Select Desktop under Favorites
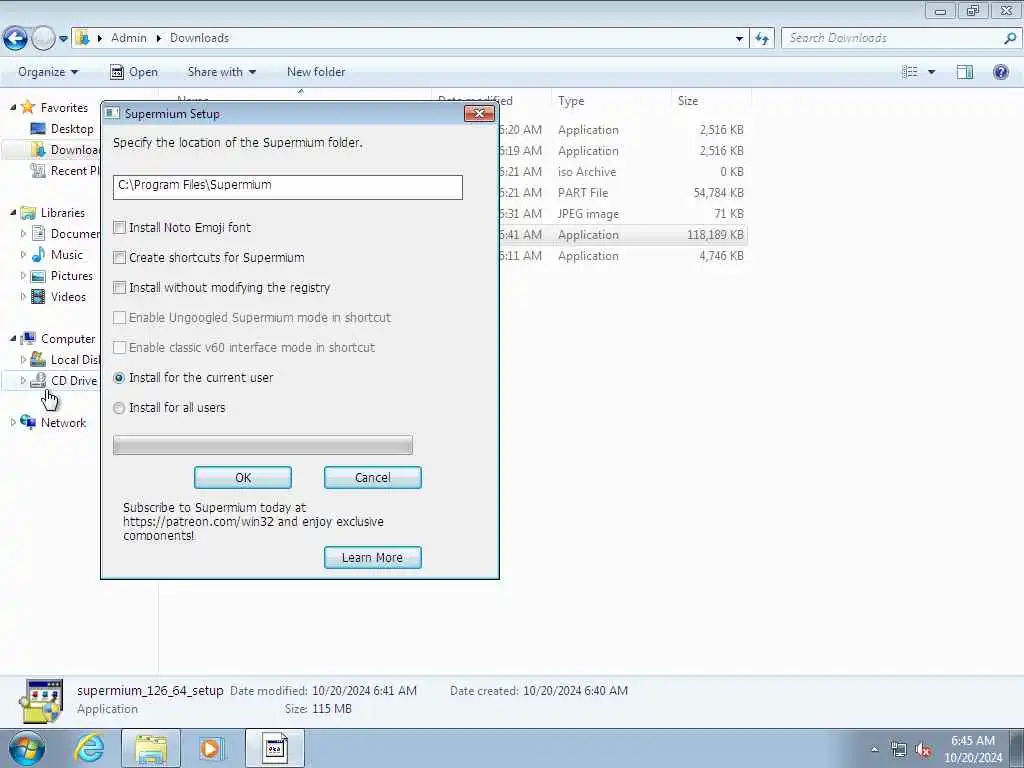 (x=72, y=129)
